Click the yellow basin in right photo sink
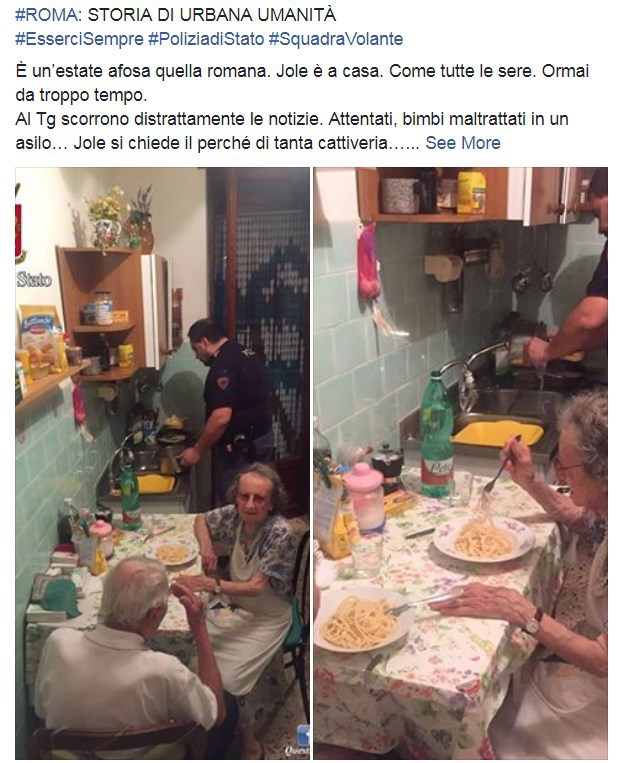The image size is (622, 763). (x=497, y=433)
